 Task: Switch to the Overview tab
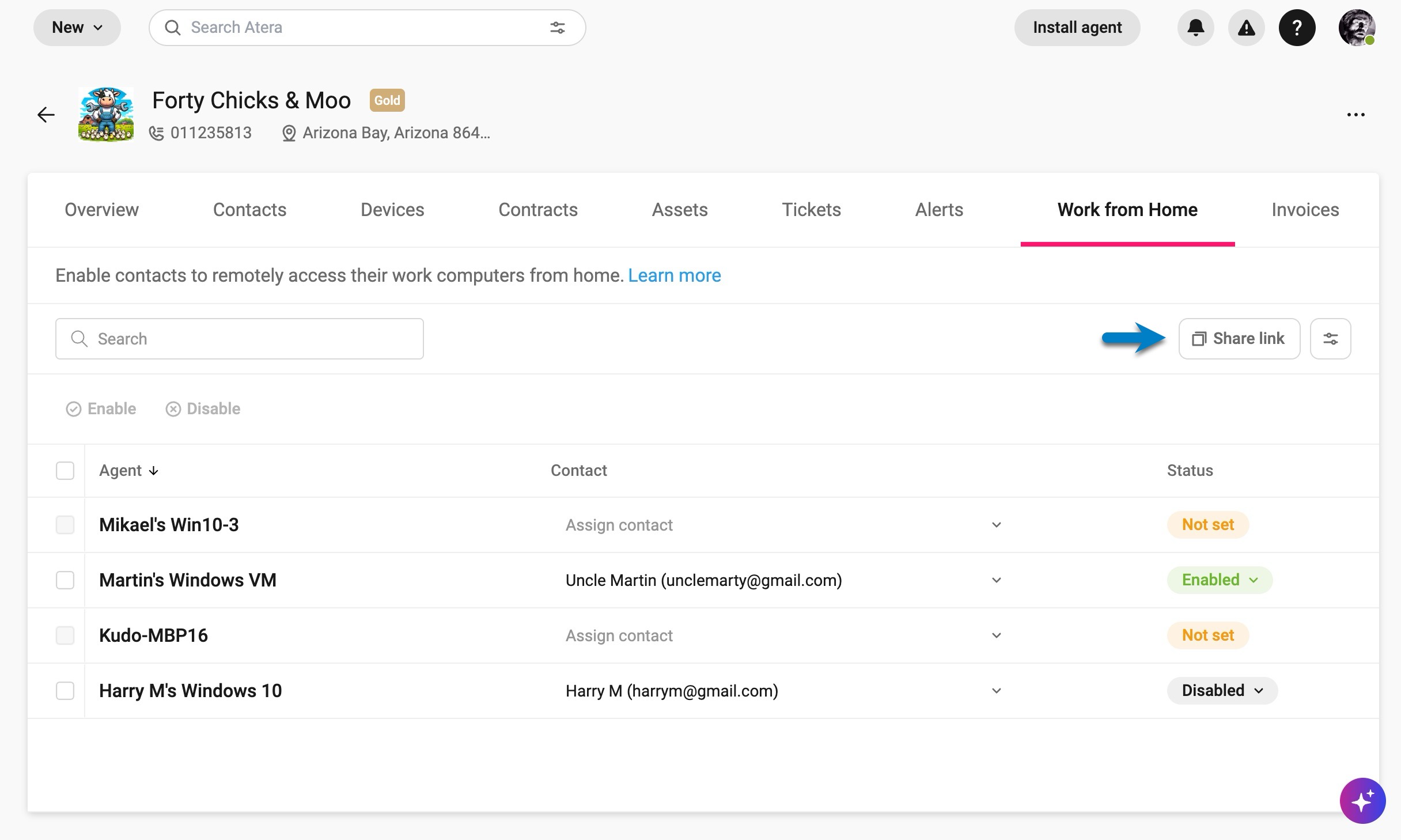click(101, 210)
